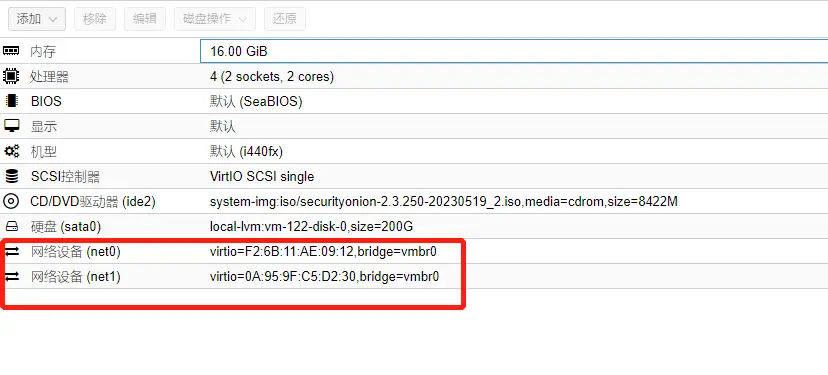Click the 编辑 (Edit) button
828x375 pixels.
pyautogui.click(x=145, y=19)
